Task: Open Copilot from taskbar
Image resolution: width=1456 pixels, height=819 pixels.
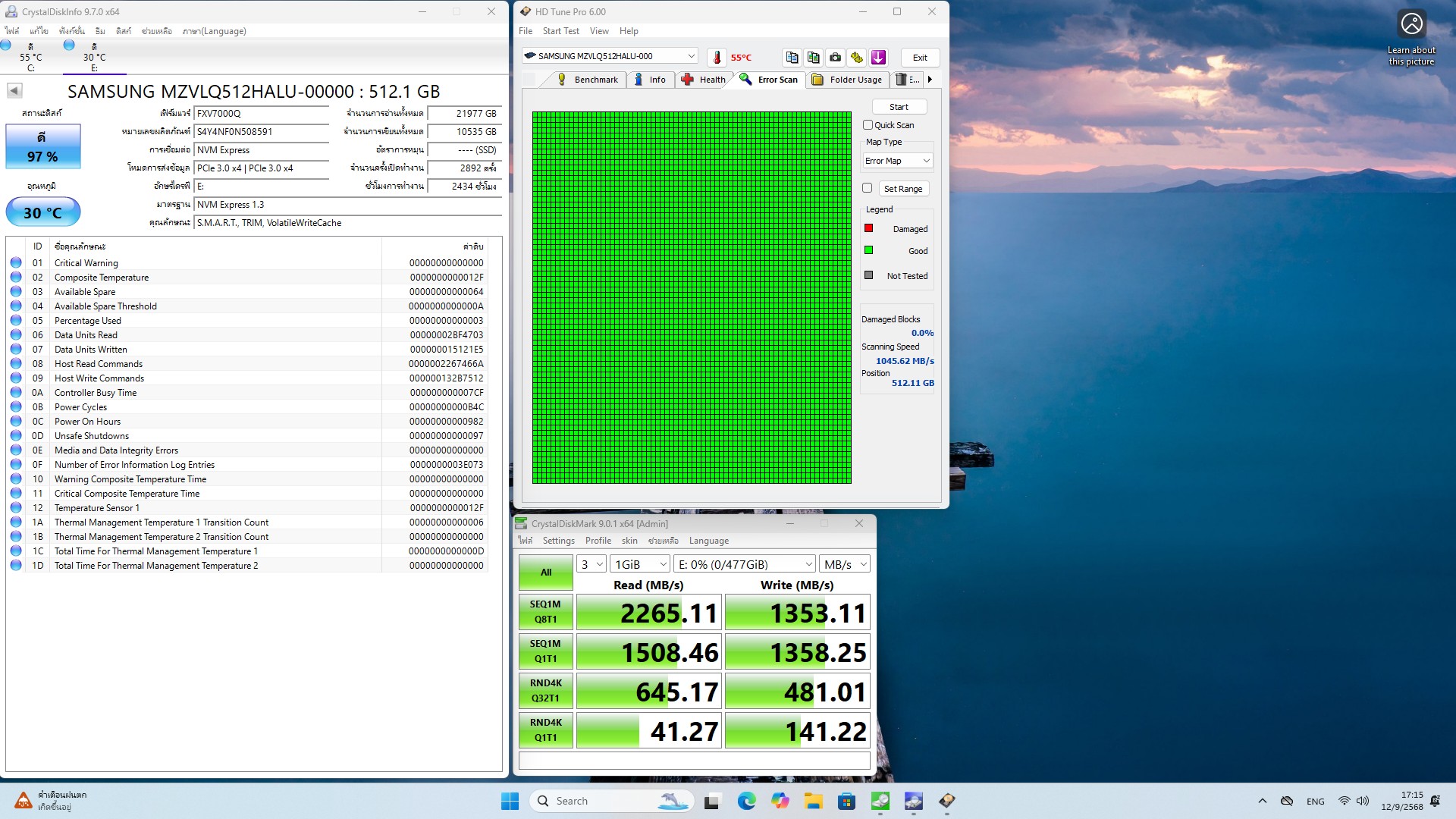Action: coord(780,801)
